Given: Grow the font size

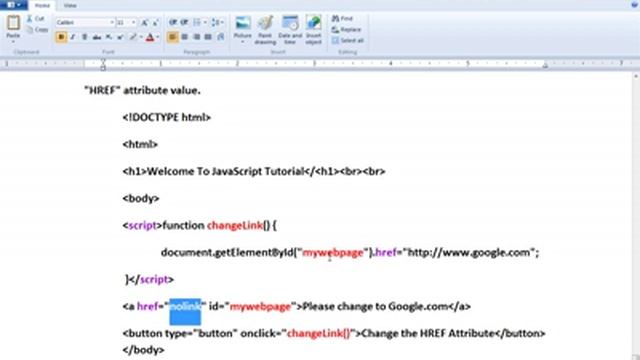Looking at the screenshot, I should coord(144,23).
